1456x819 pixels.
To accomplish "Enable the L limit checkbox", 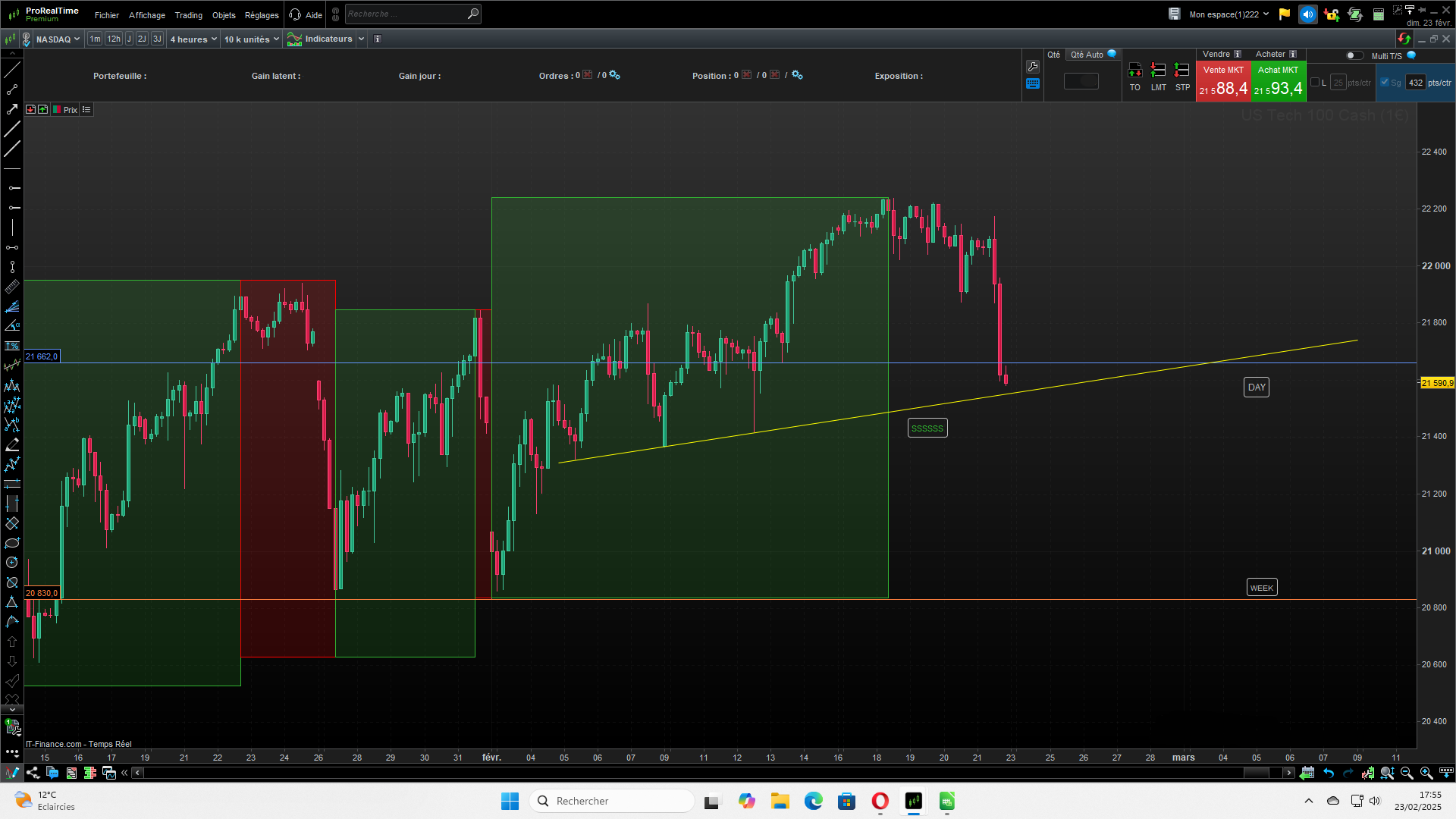I will point(1315,83).
